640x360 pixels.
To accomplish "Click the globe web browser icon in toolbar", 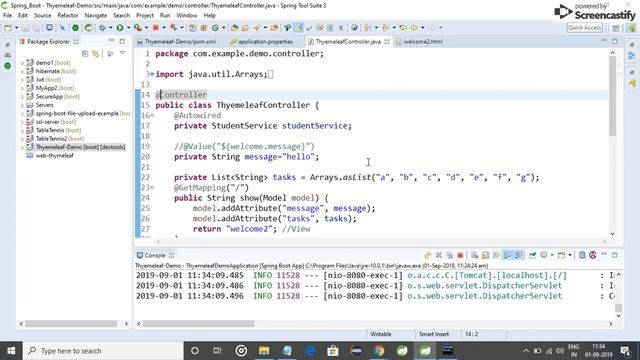I will (354, 28).
